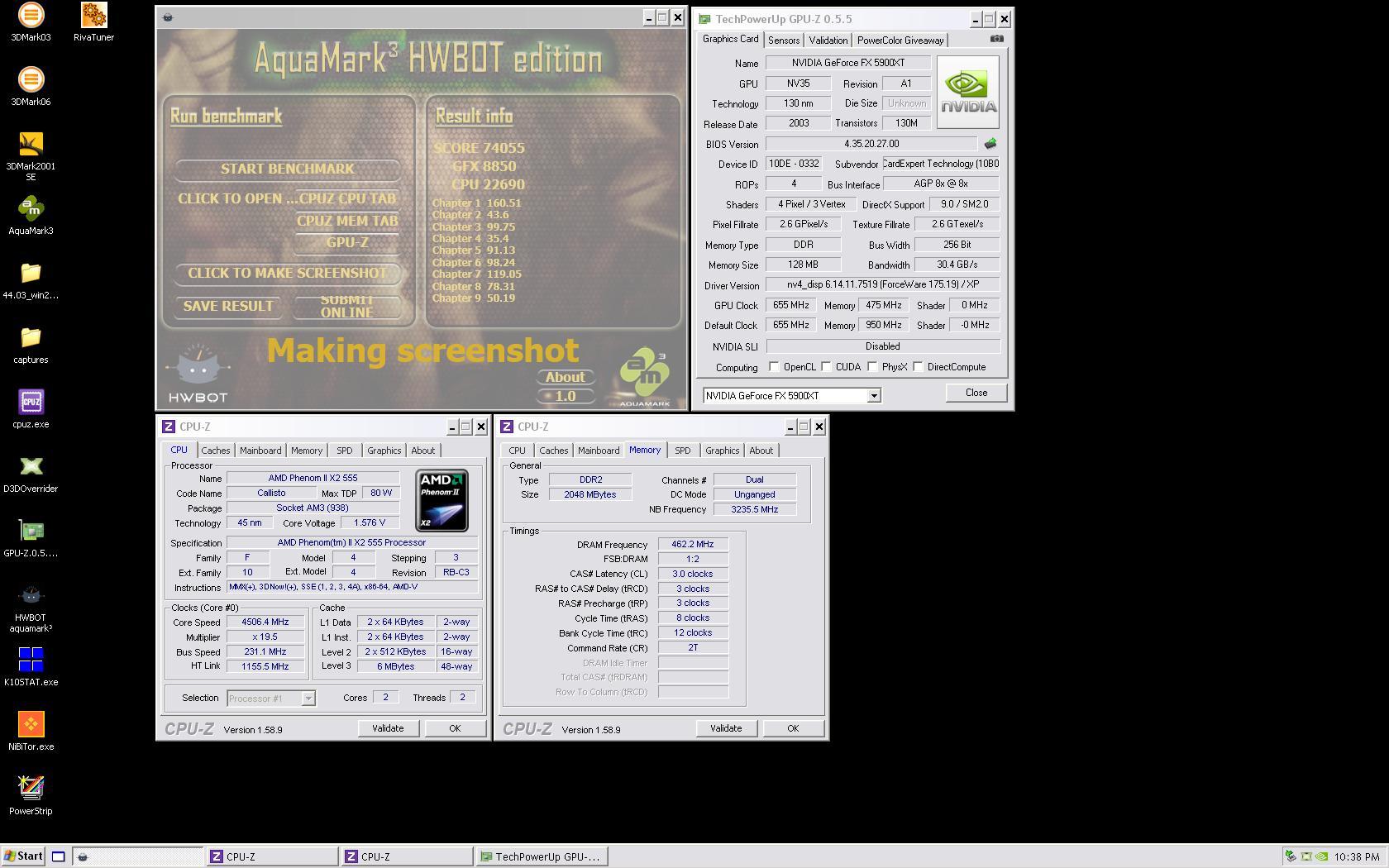Click CLICK TO MAKE SCREENSHOT button
The image size is (1389, 868).
287,273
